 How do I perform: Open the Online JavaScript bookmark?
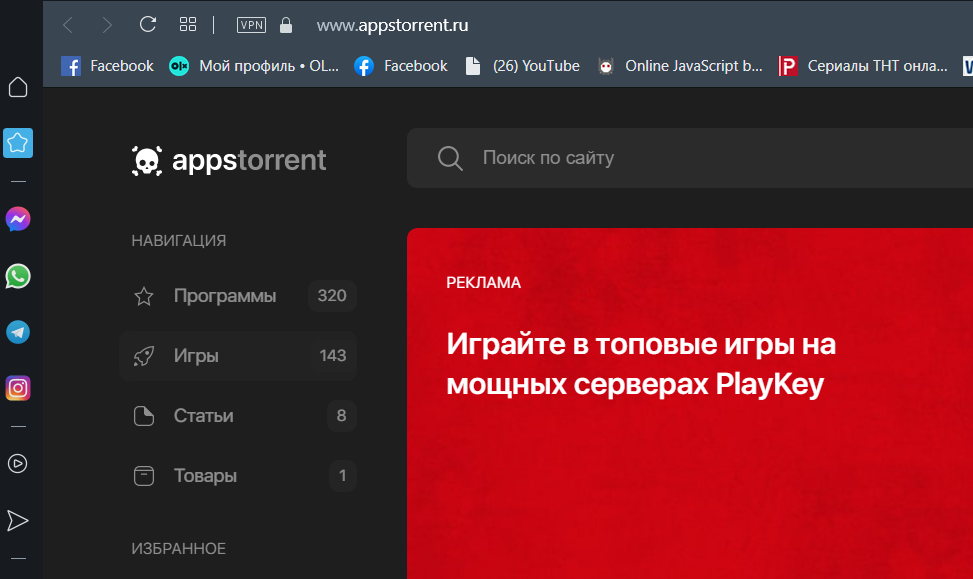click(x=680, y=66)
